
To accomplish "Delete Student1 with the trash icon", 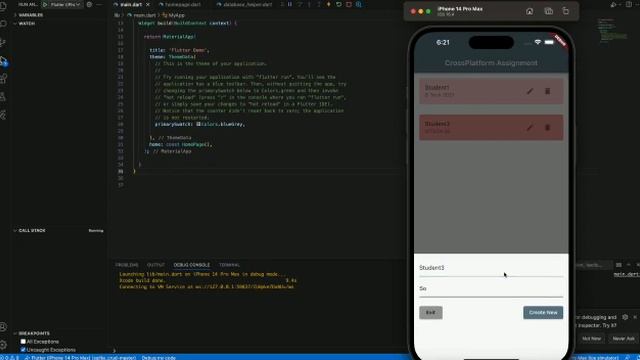I will tap(548, 91).
